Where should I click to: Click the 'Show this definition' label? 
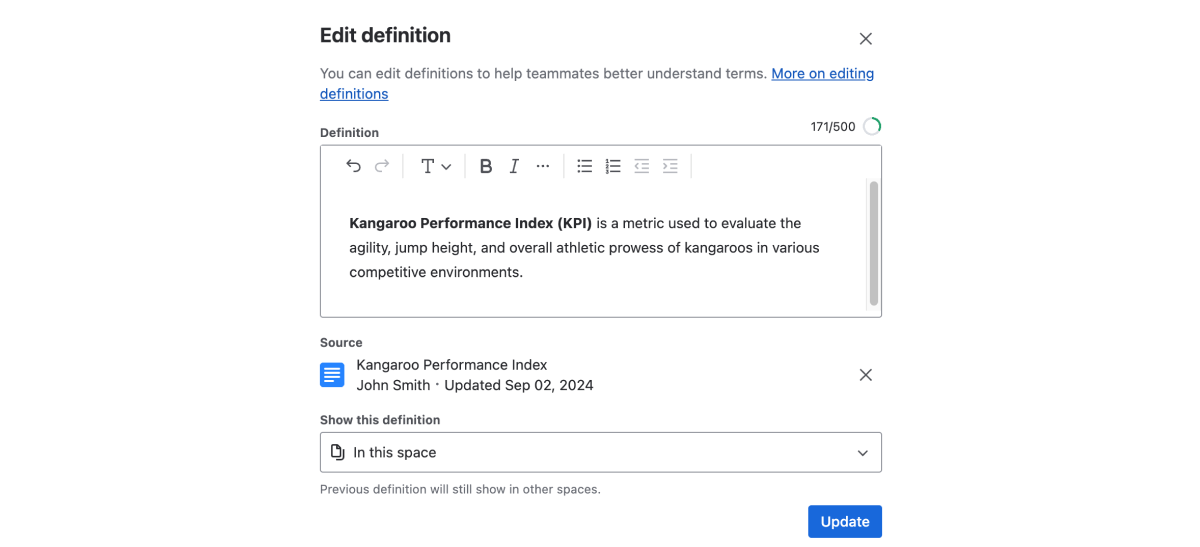click(x=380, y=420)
